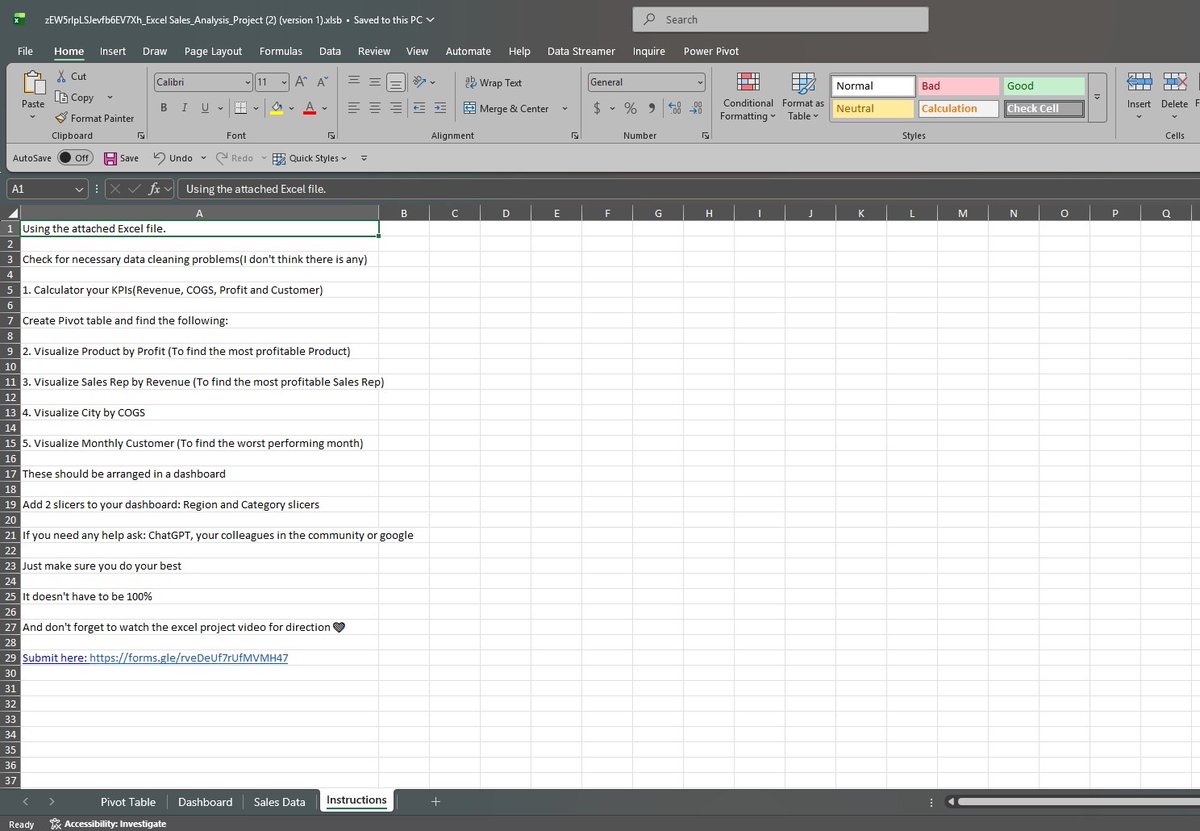Increase the cell indent
This screenshot has width=1200, height=831.
(440, 108)
